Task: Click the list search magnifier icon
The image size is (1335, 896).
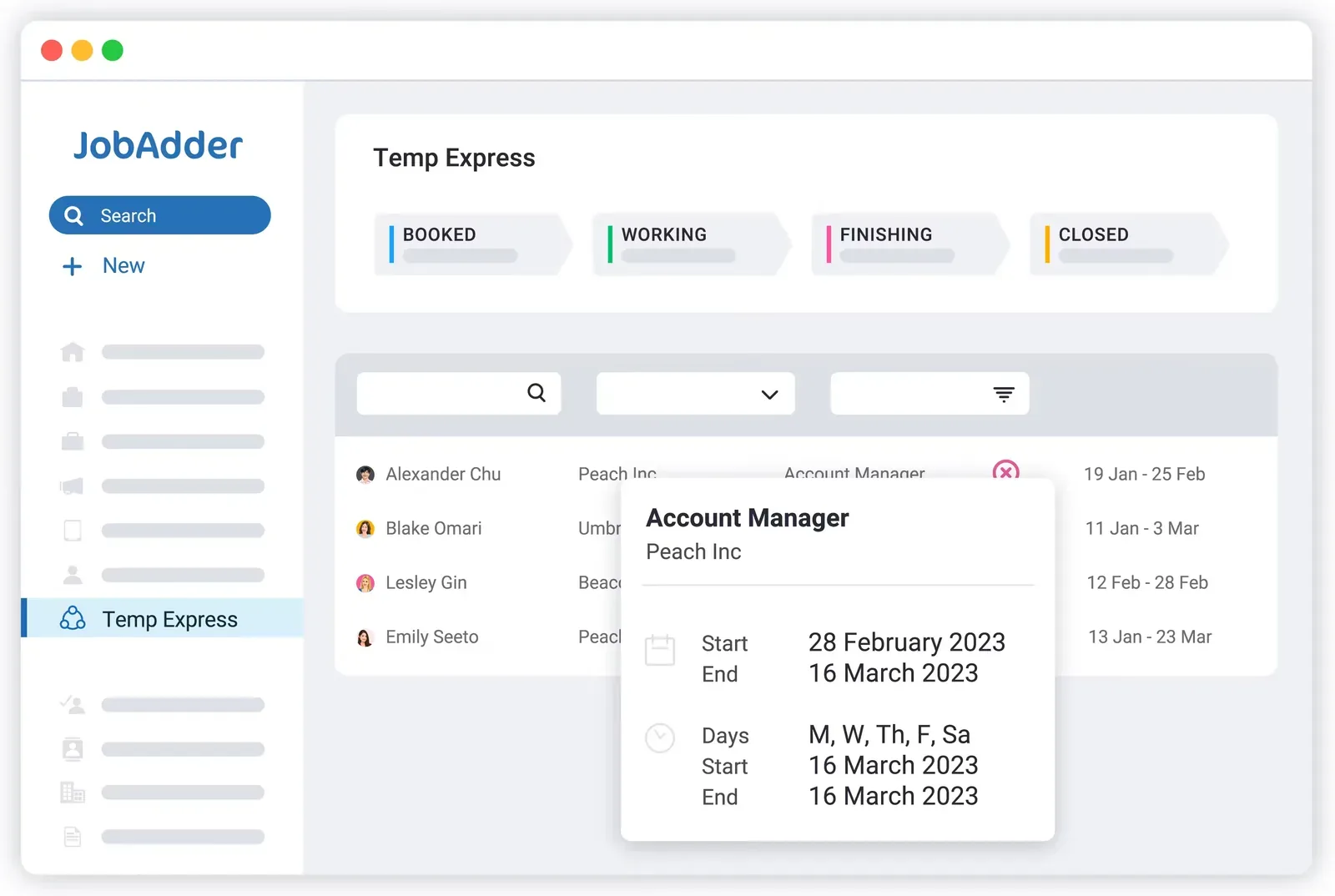Action: click(x=537, y=393)
